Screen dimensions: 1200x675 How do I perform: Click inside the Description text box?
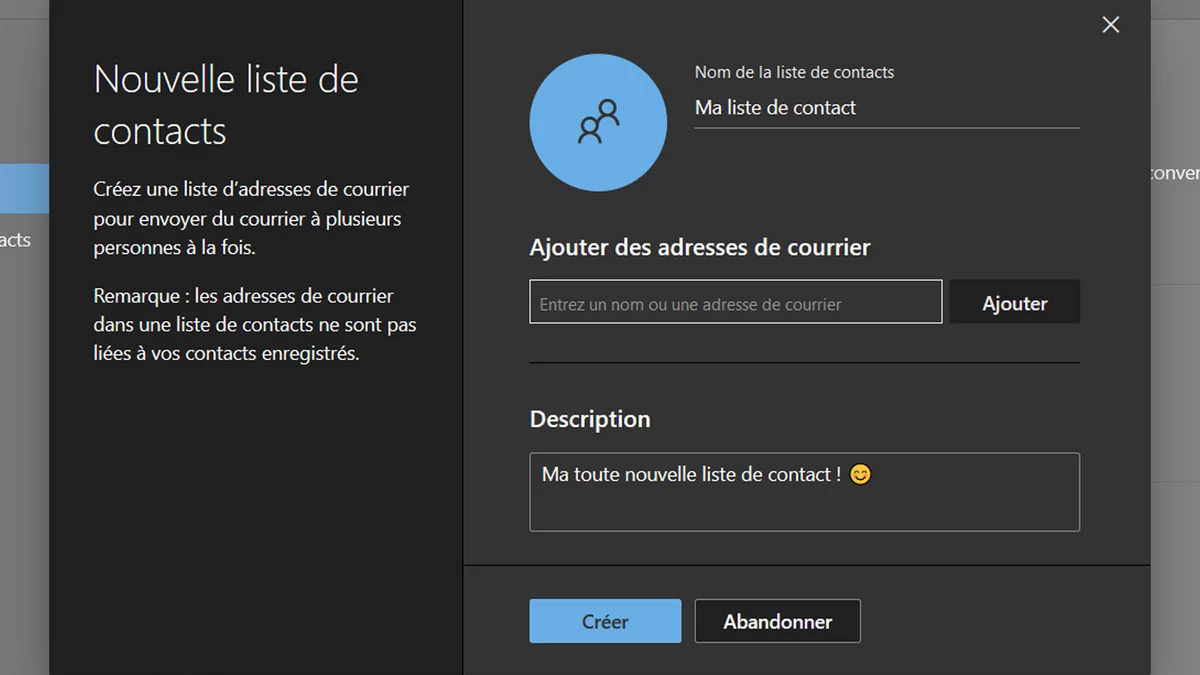pyautogui.click(x=804, y=506)
